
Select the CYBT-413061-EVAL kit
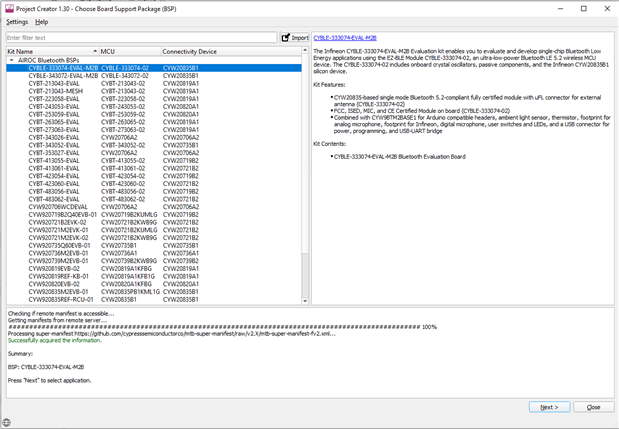tap(54, 169)
